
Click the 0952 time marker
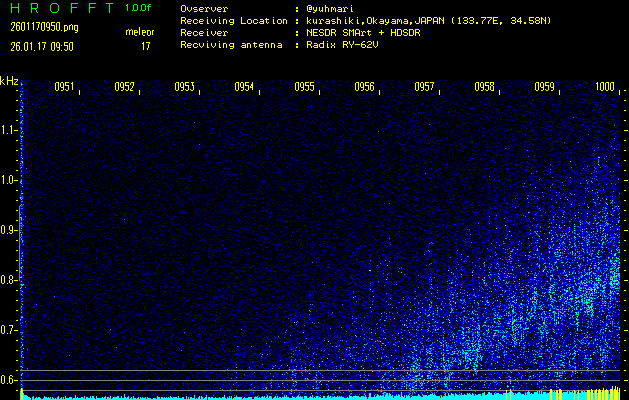point(124,87)
